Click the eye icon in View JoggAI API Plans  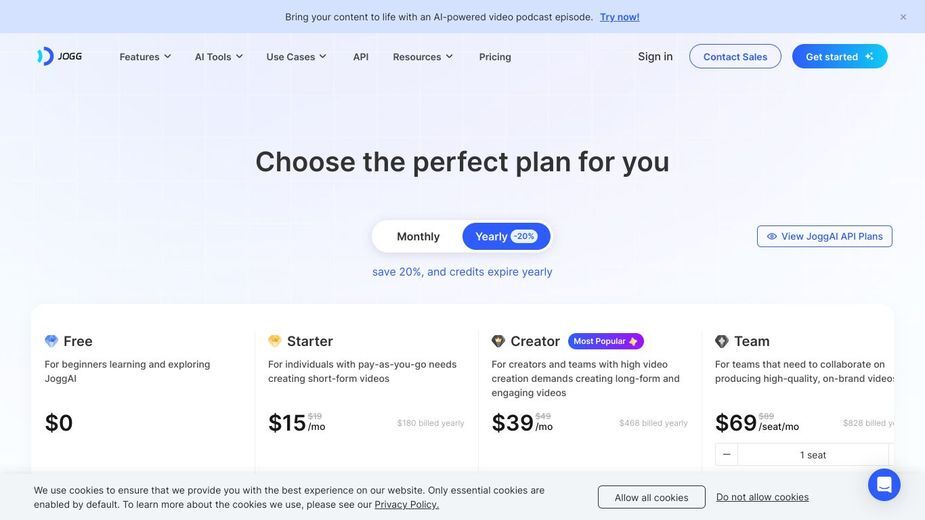(x=772, y=236)
